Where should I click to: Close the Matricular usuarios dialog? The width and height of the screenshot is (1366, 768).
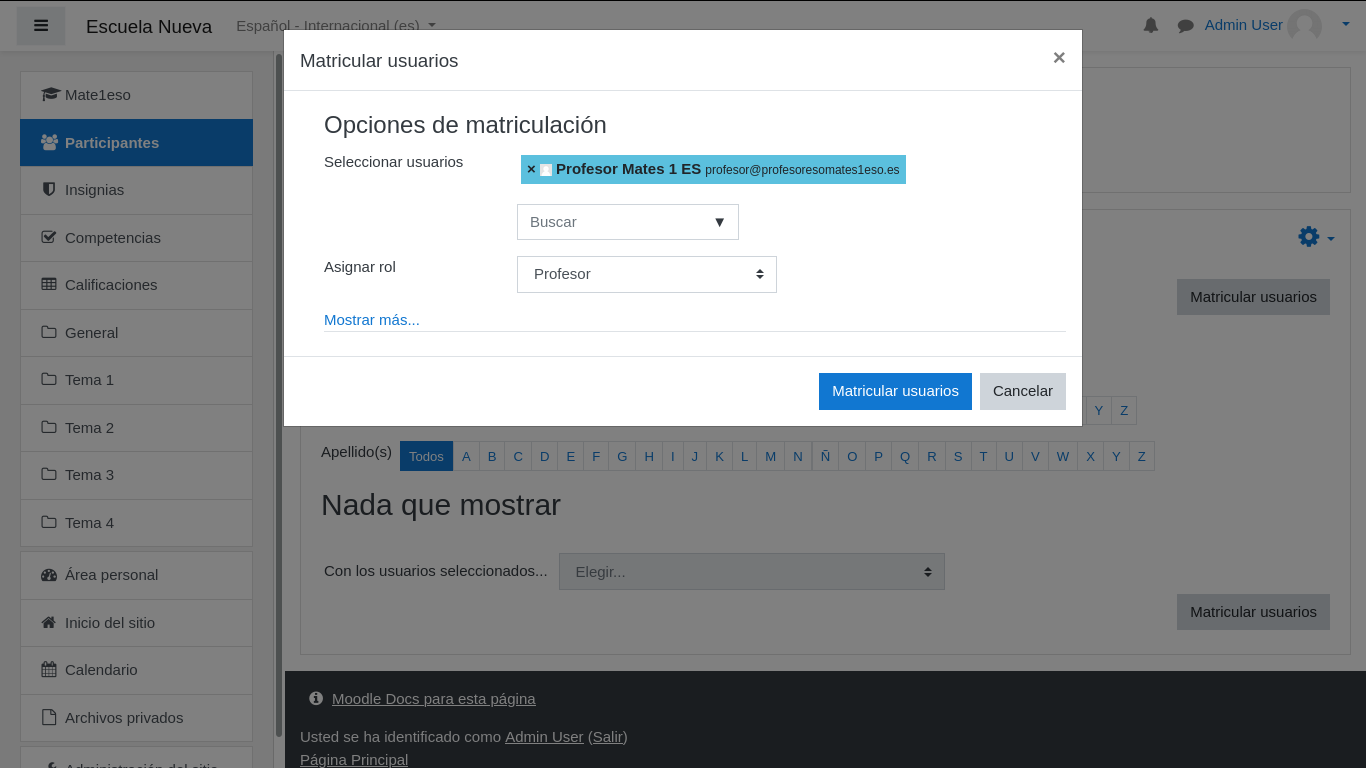pyautogui.click(x=1059, y=58)
